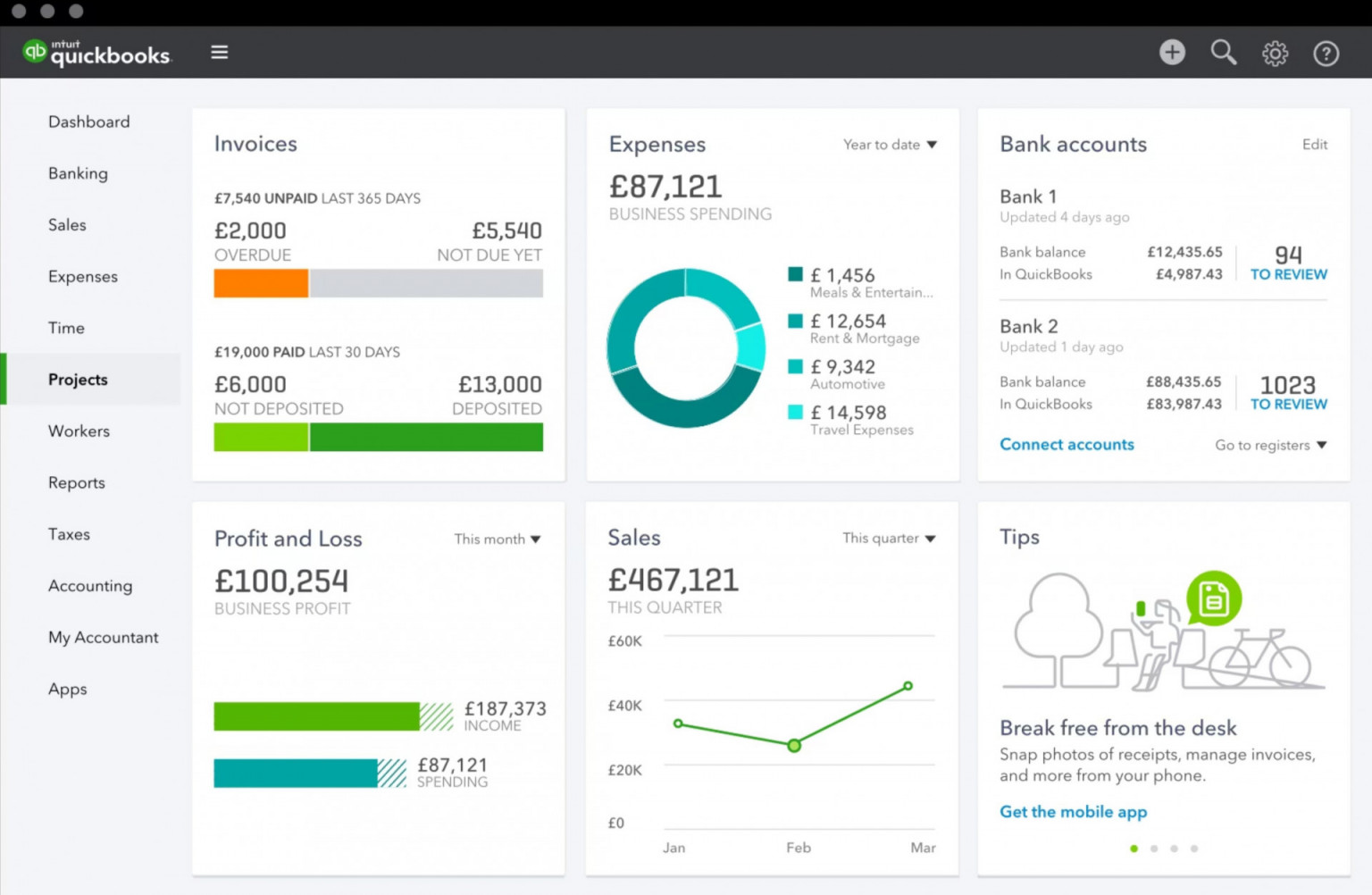Open the QuickBooks search icon
The width and height of the screenshot is (1372, 895).
click(x=1223, y=52)
